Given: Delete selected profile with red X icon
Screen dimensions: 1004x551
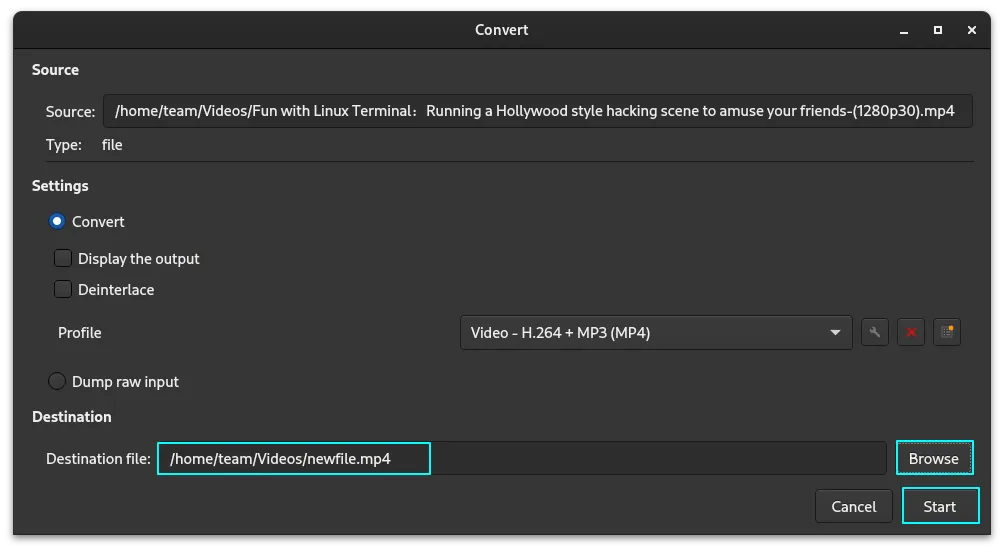Looking at the screenshot, I should [x=911, y=332].
